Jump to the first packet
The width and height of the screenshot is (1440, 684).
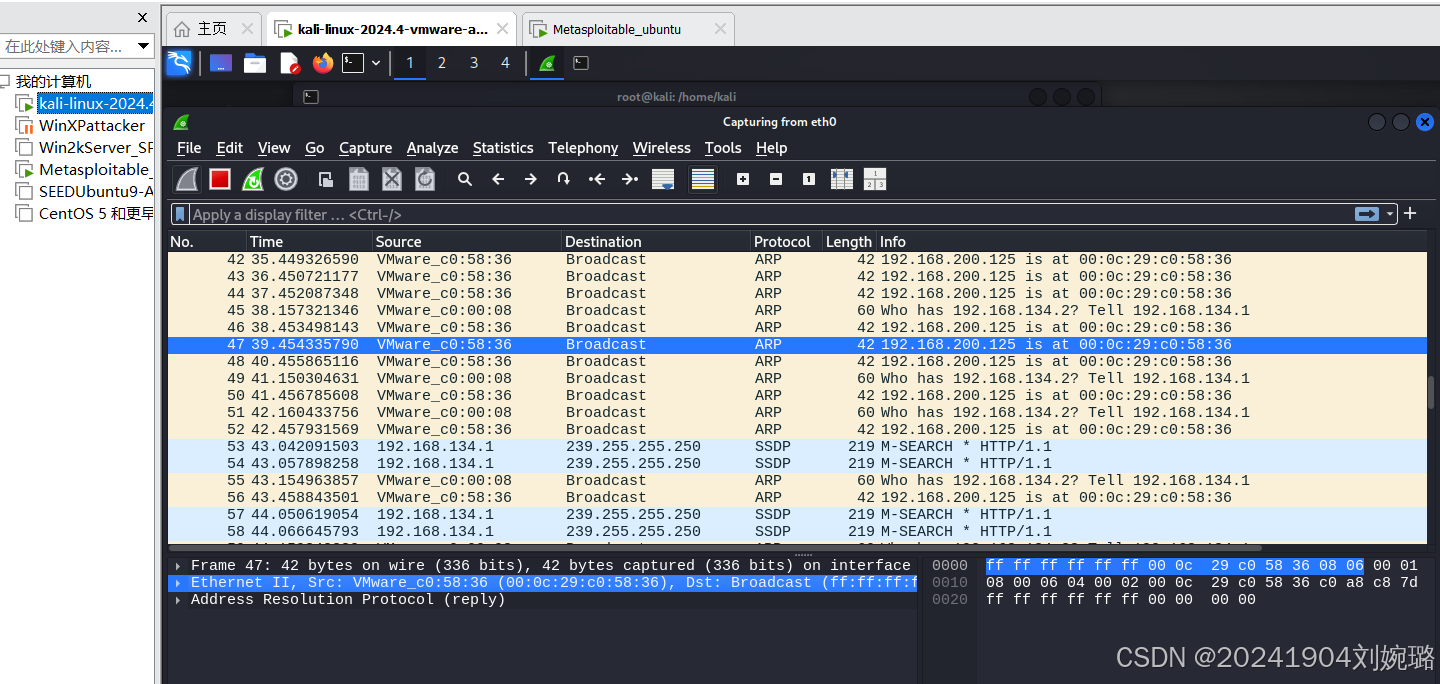[x=597, y=179]
